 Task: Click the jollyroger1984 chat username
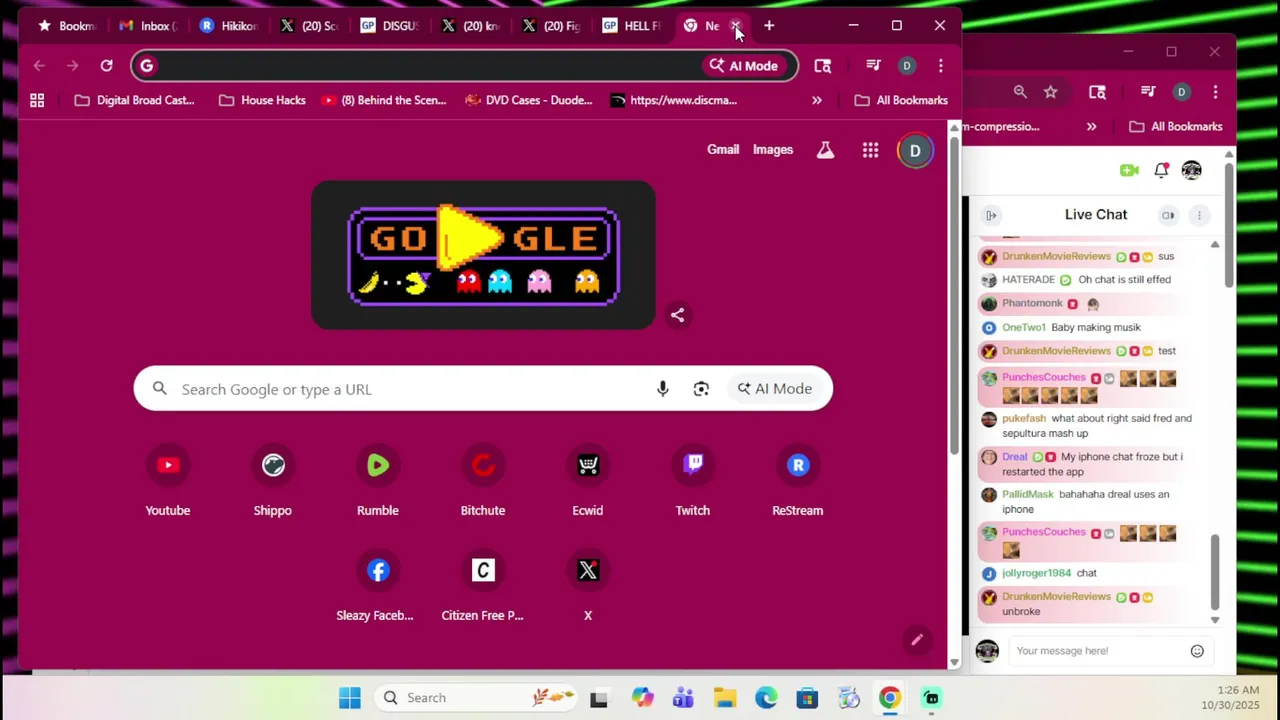point(1036,573)
